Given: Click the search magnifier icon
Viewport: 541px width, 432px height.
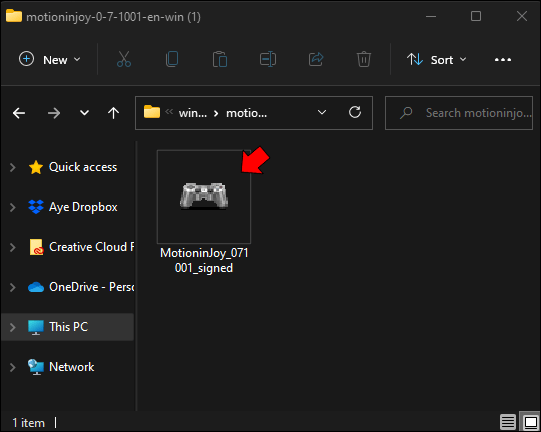Looking at the screenshot, I should point(406,112).
